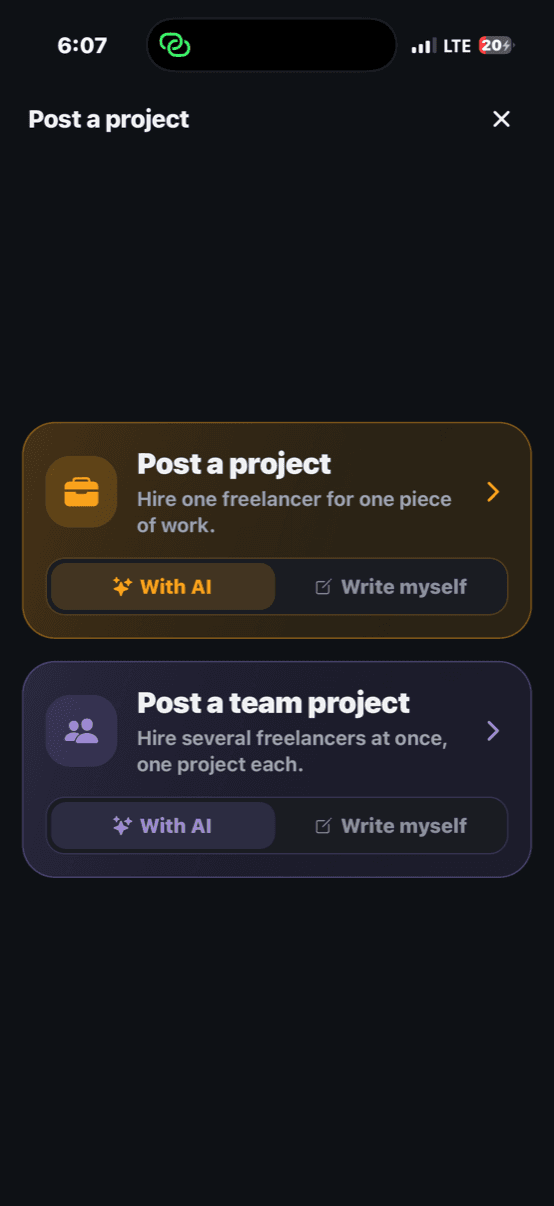Tap the Post a team project title
The height and width of the screenshot is (1206, 554).
tap(273, 703)
